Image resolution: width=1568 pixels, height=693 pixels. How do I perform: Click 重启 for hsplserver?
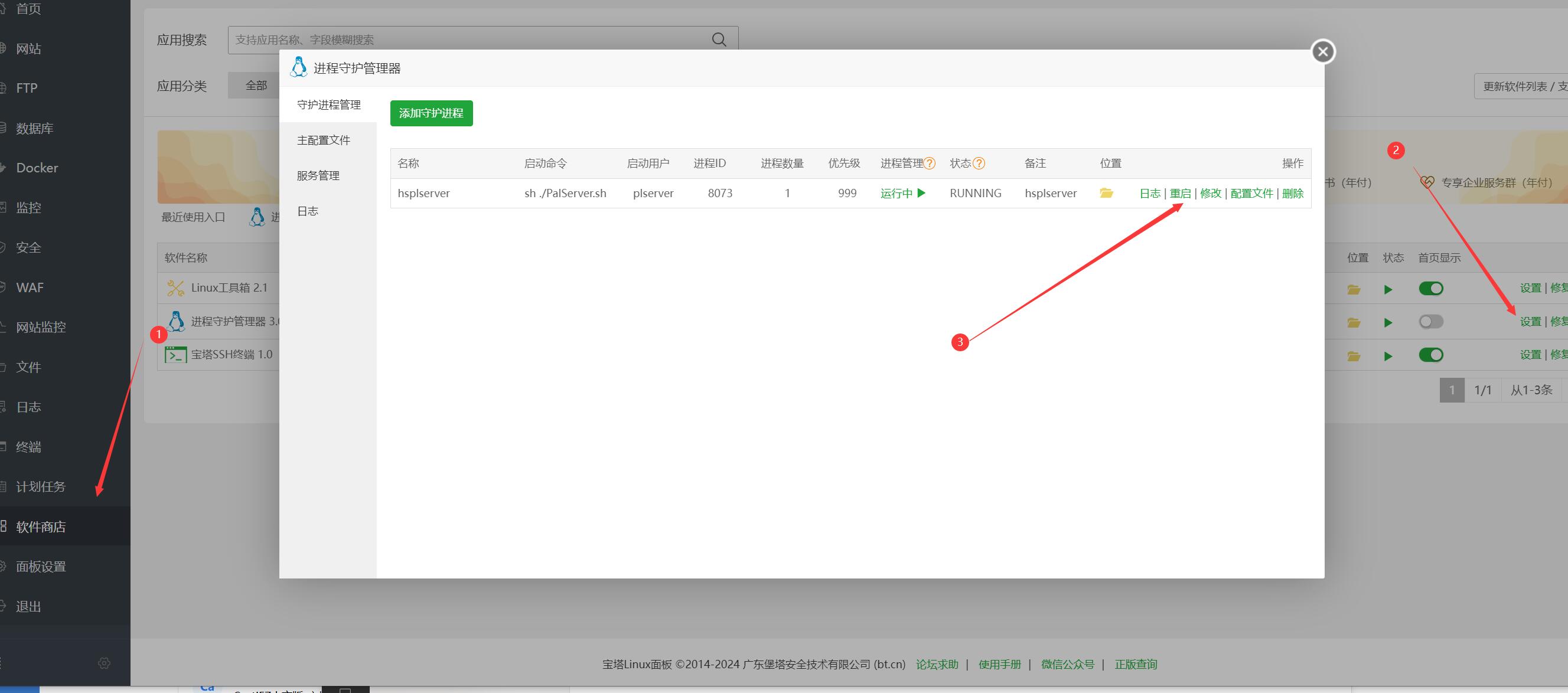[x=1180, y=193]
